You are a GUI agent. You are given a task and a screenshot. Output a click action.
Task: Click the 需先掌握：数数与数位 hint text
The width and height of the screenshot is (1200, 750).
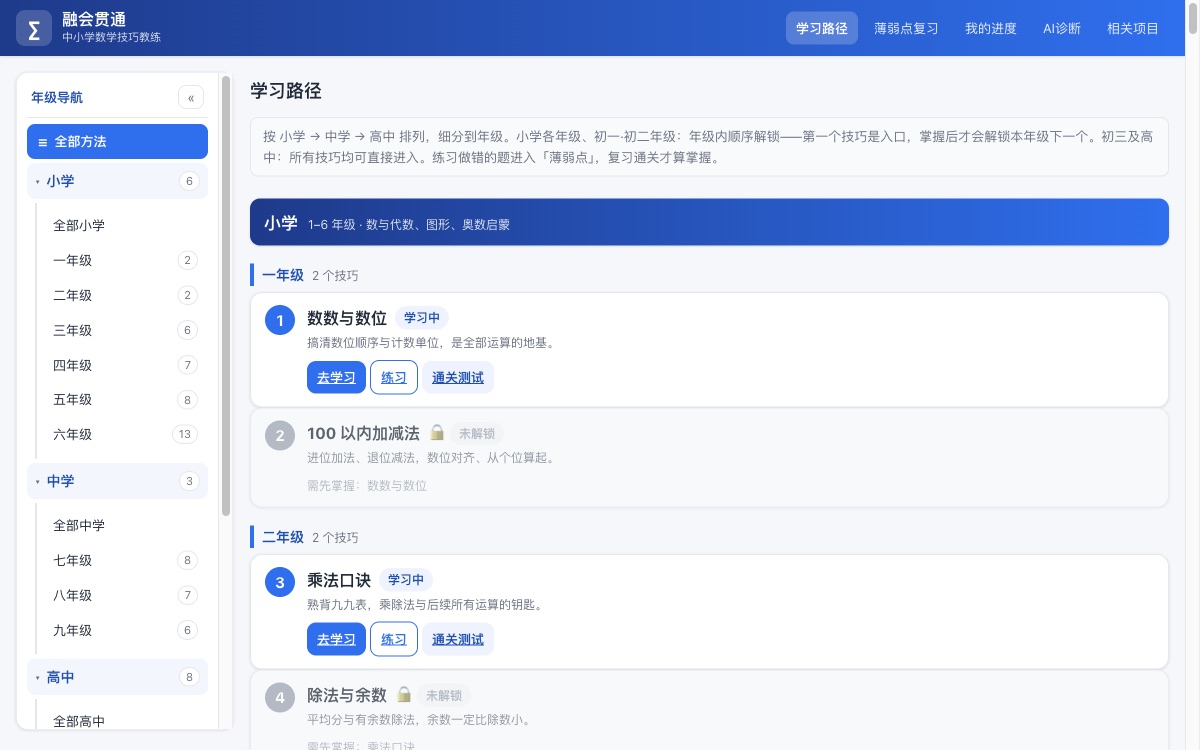[367, 485]
